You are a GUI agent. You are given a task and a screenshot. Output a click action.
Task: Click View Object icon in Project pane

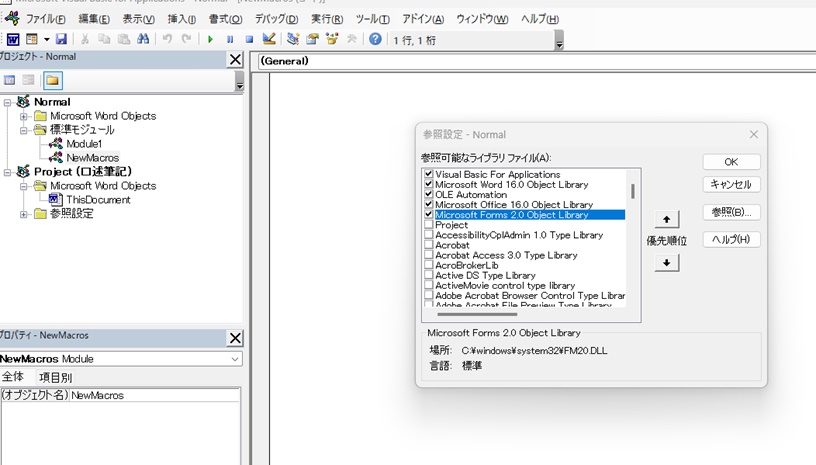tap(29, 80)
